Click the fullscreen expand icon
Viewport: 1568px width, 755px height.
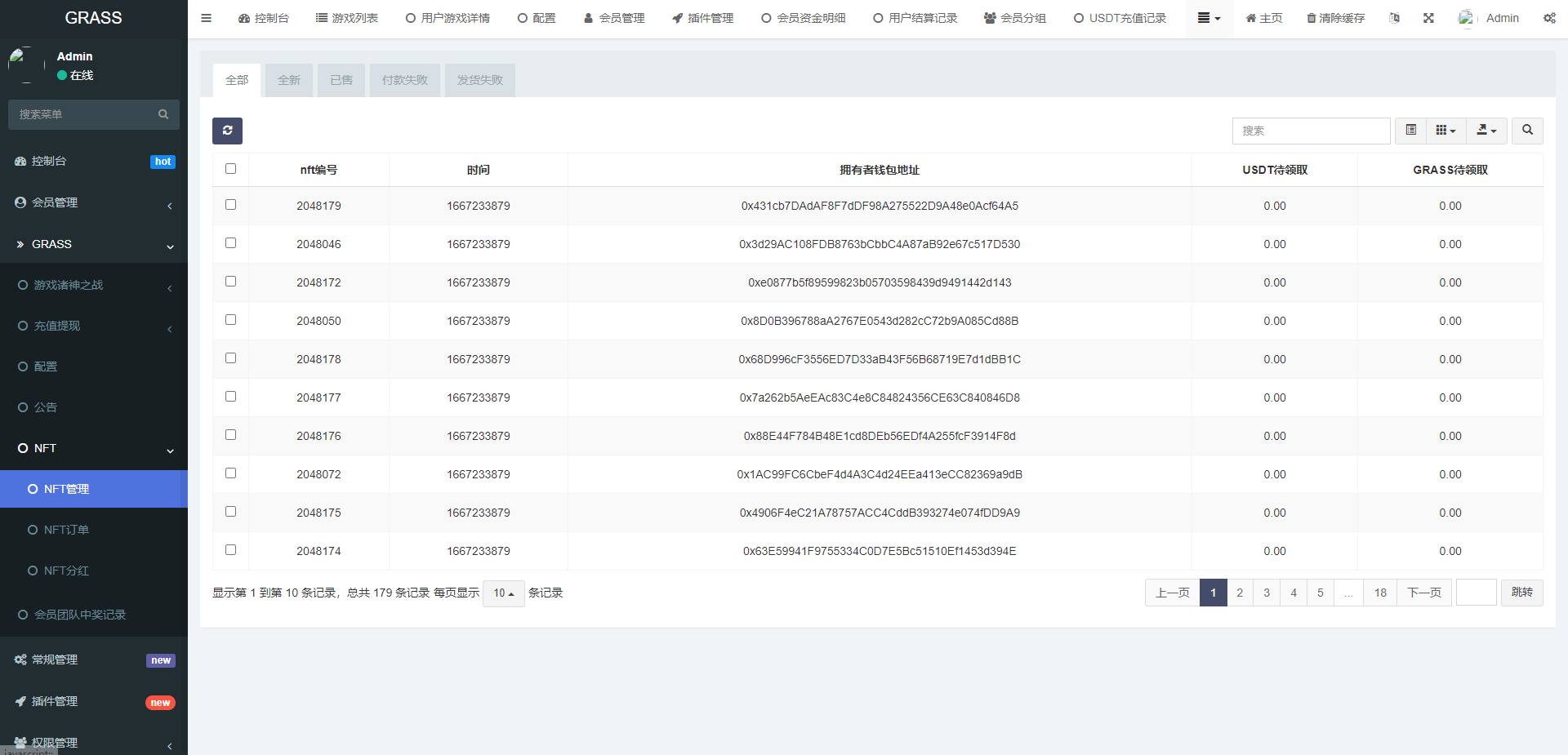[x=1428, y=18]
